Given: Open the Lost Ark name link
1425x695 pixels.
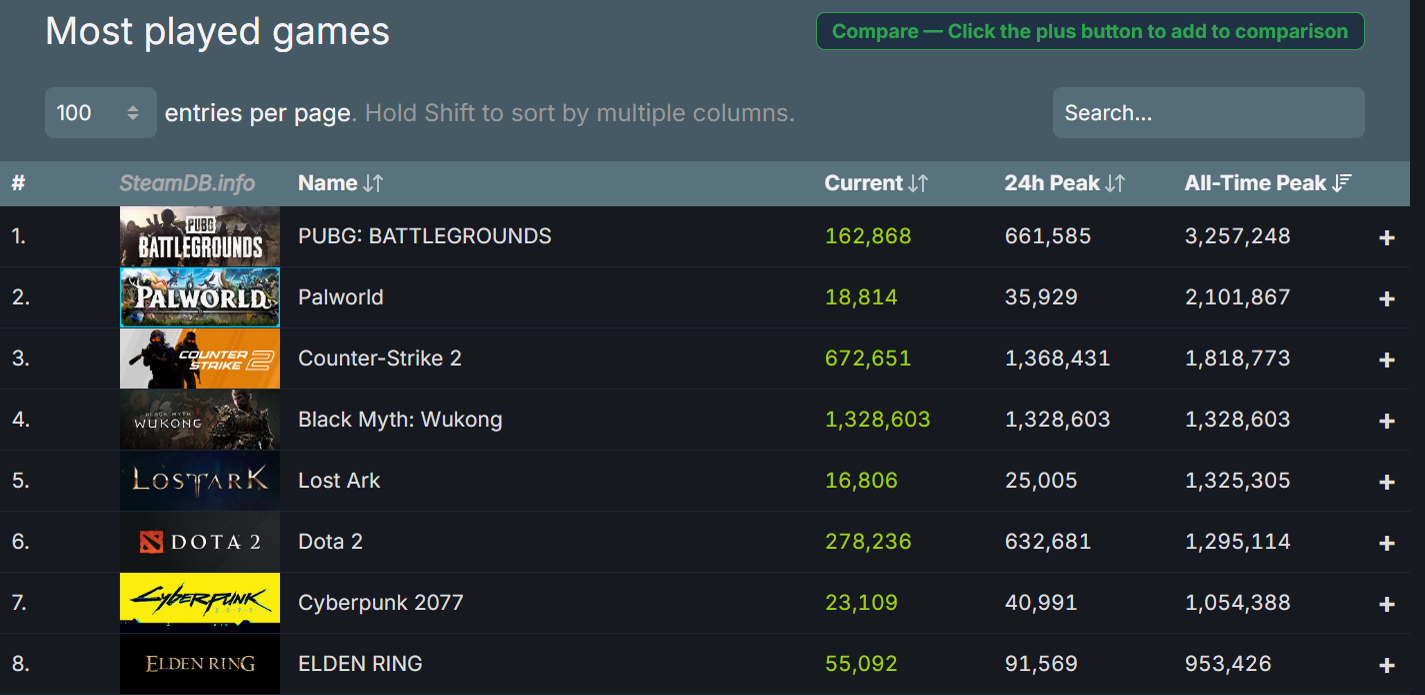Looking at the screenshot, I should (x=339, y=480).
